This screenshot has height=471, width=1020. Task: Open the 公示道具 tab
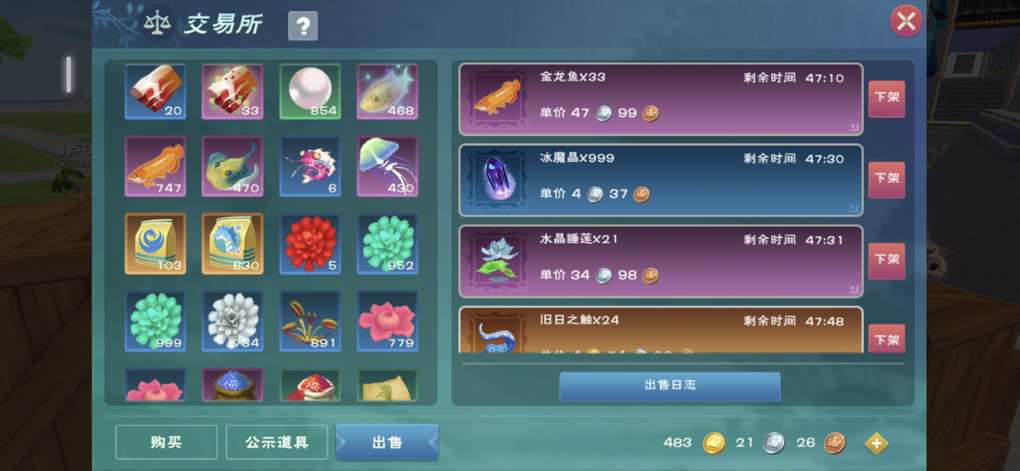click(276, 442)
